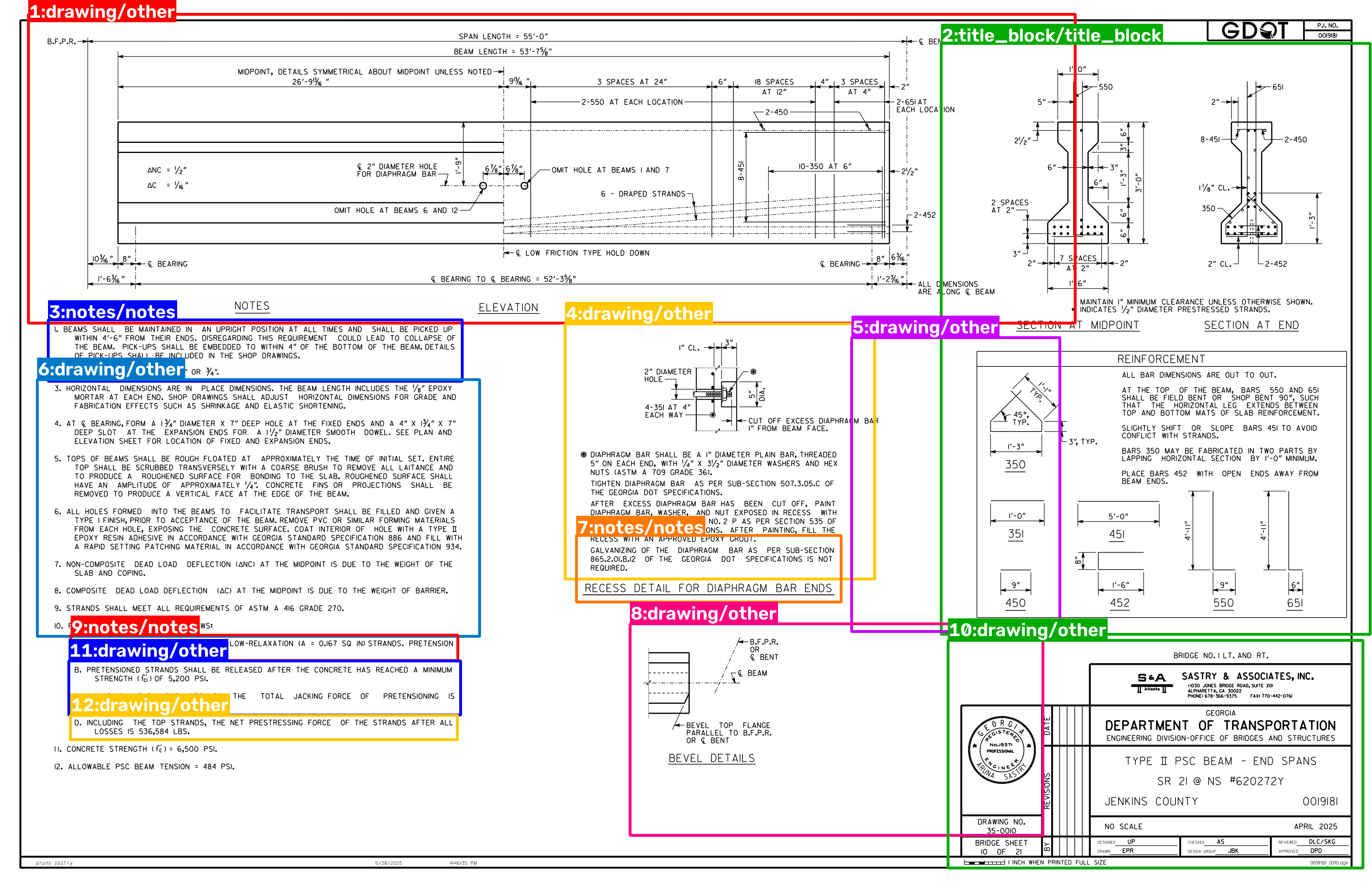
Task: Click the 'REVISIONS' column label
Action: 1048,791
